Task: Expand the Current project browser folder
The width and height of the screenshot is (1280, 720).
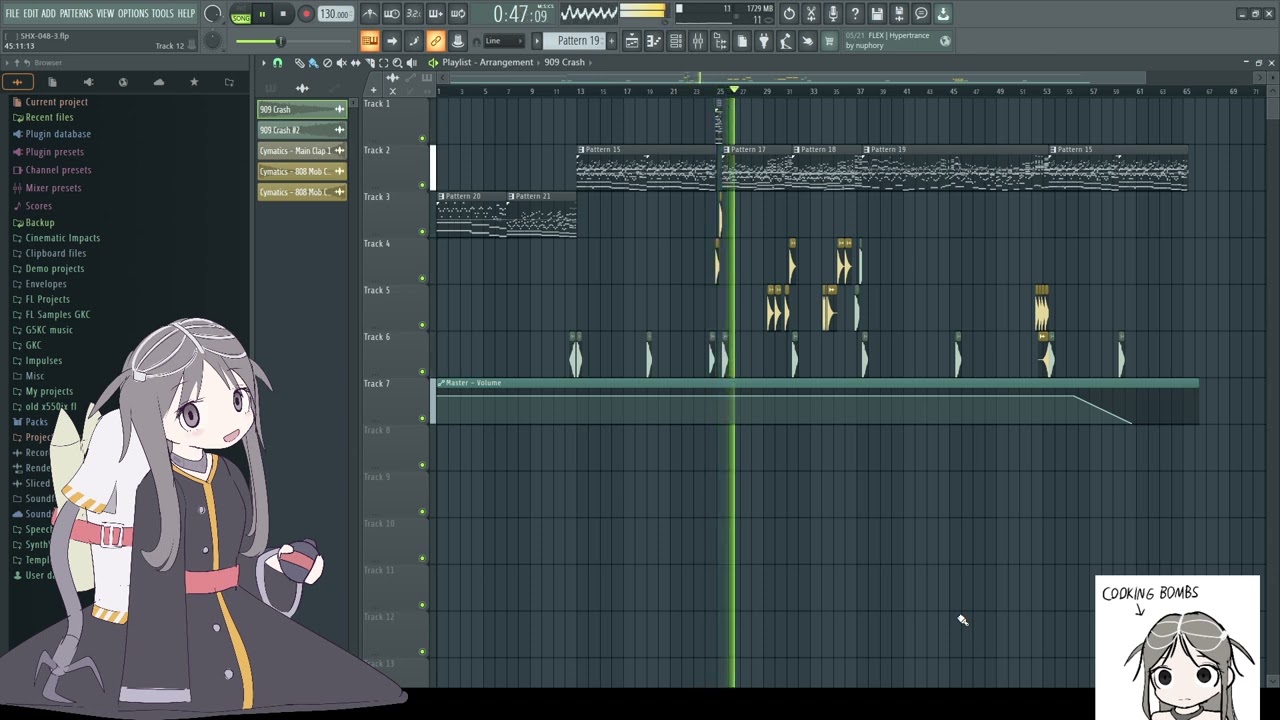Action: click(56, 102)
